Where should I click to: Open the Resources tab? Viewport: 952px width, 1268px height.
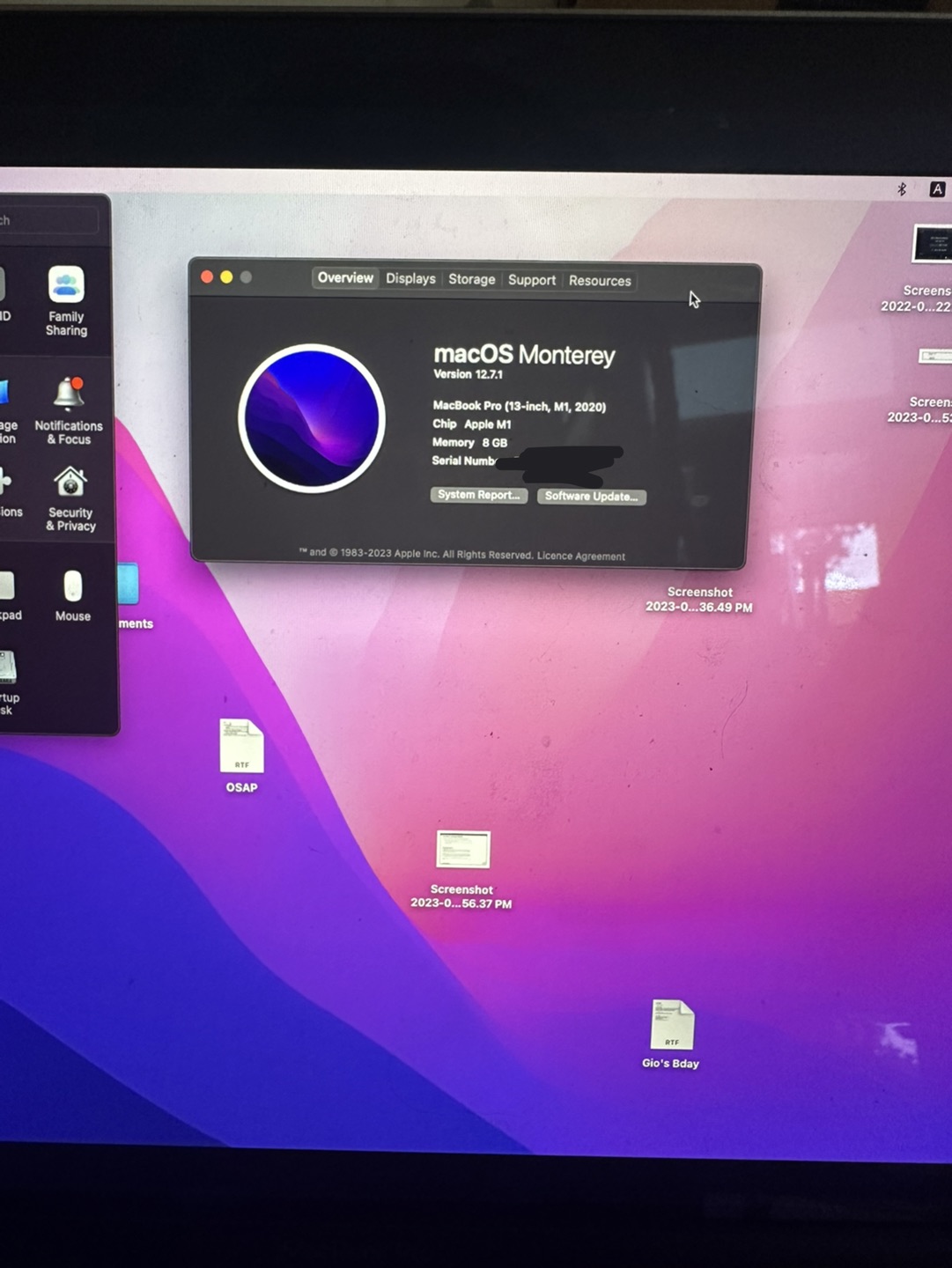tap(600, 281)
